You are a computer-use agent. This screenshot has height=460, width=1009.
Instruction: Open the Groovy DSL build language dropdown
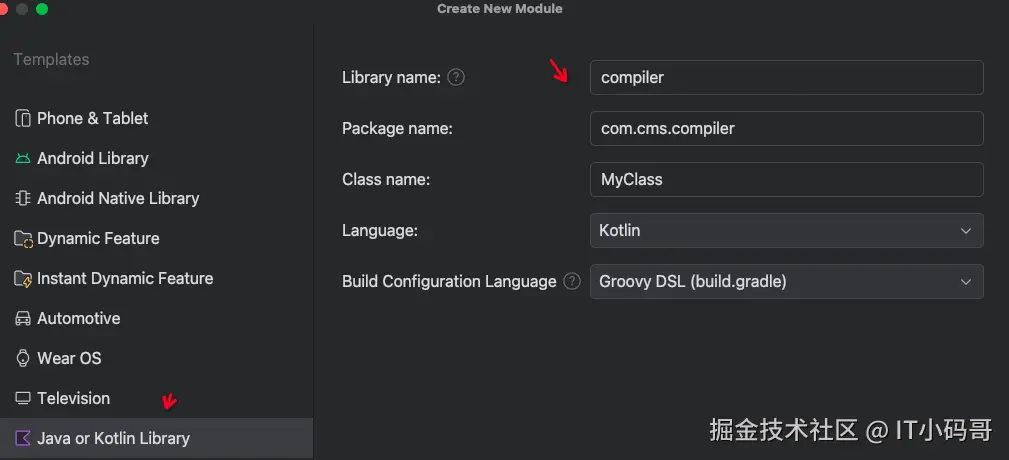tap(786, 281)
